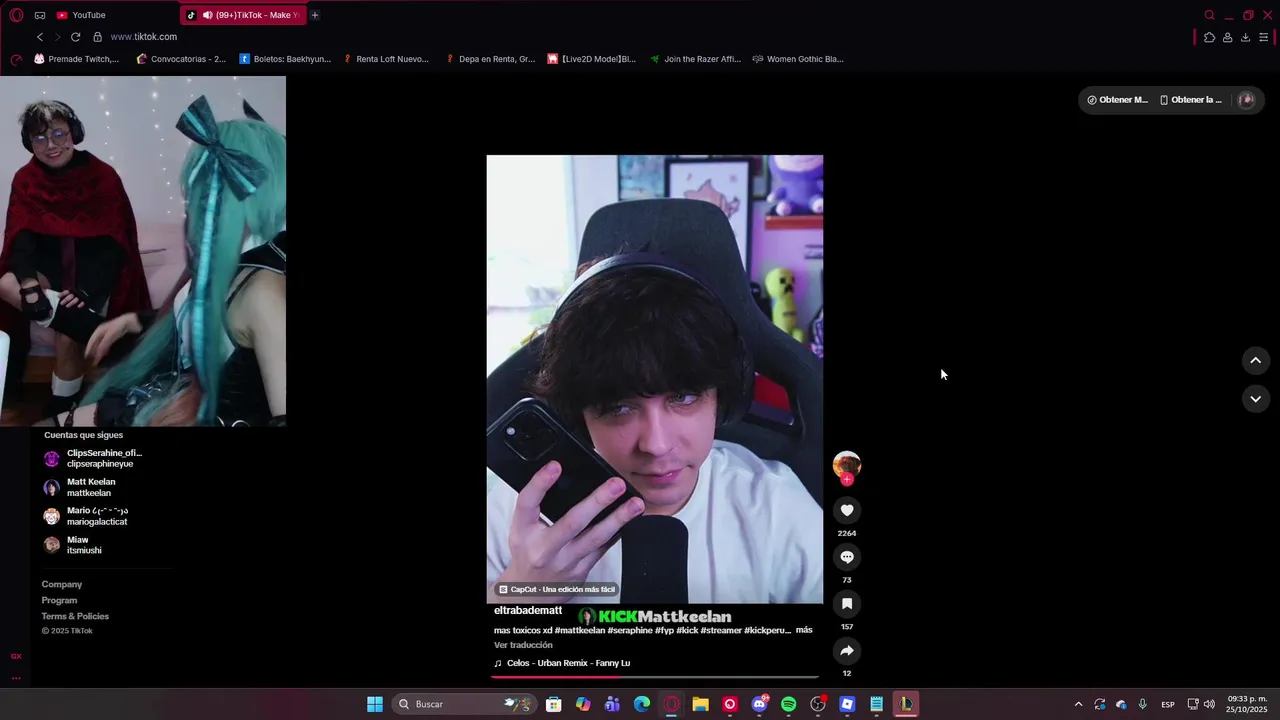Image resolution: width=1280 pixels, height=720 pixels.
Task: Click the taskbar Buscar search box
Action: 465,704
